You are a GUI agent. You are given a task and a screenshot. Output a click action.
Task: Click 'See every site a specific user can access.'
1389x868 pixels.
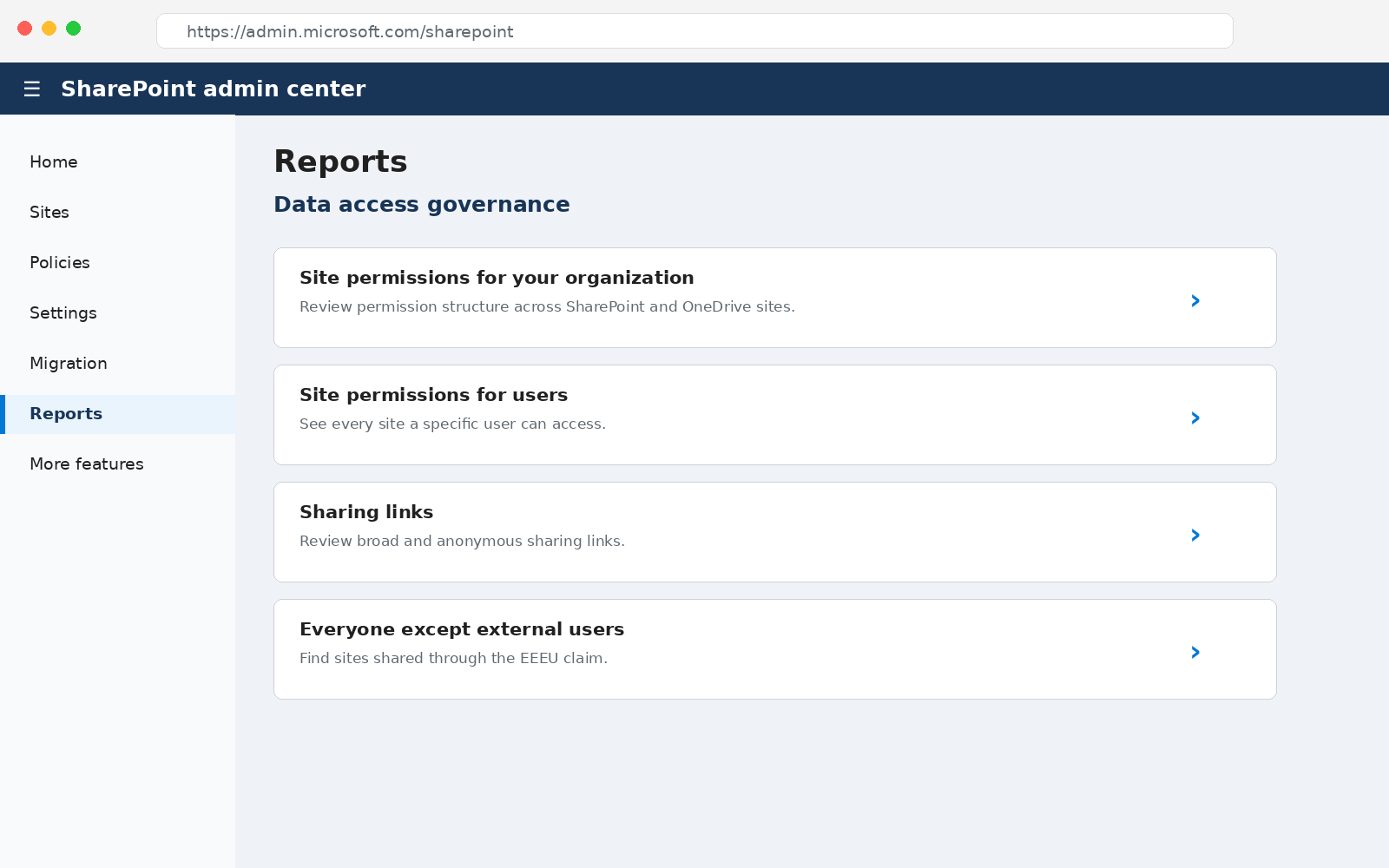click(452, 424)
